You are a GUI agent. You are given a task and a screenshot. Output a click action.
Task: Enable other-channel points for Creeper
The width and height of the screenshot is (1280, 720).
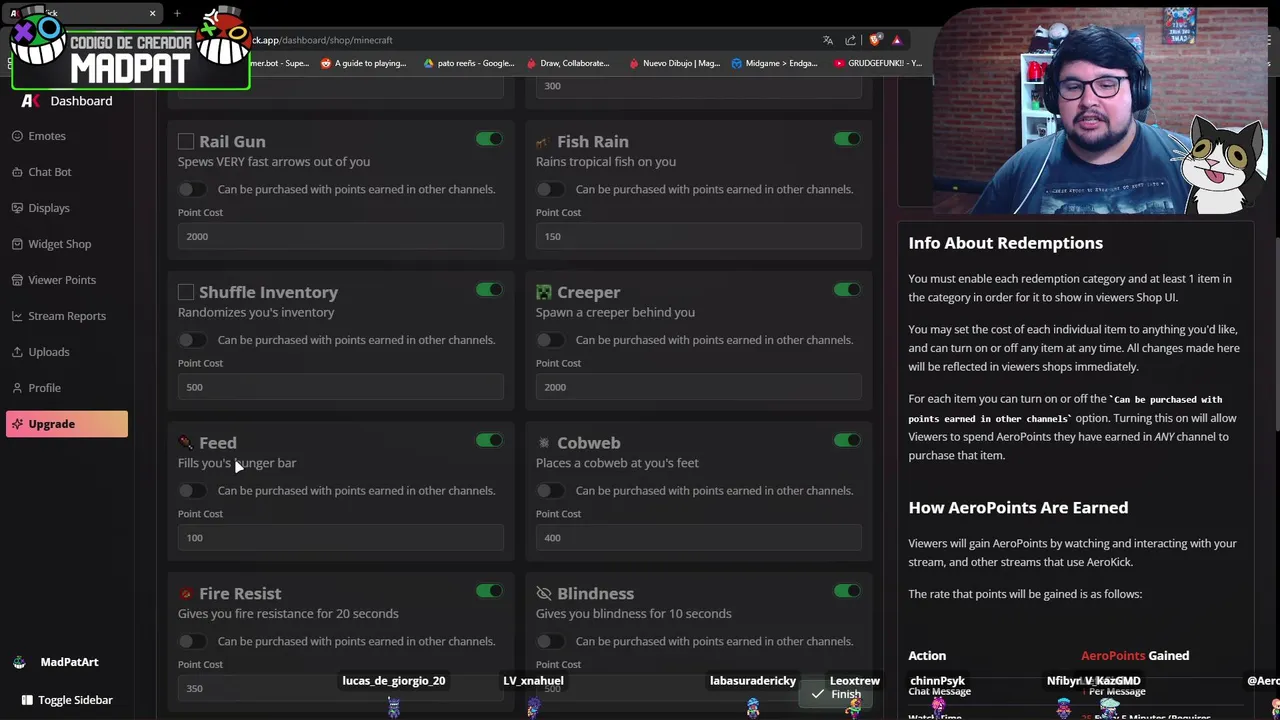(x=550, y=340)
